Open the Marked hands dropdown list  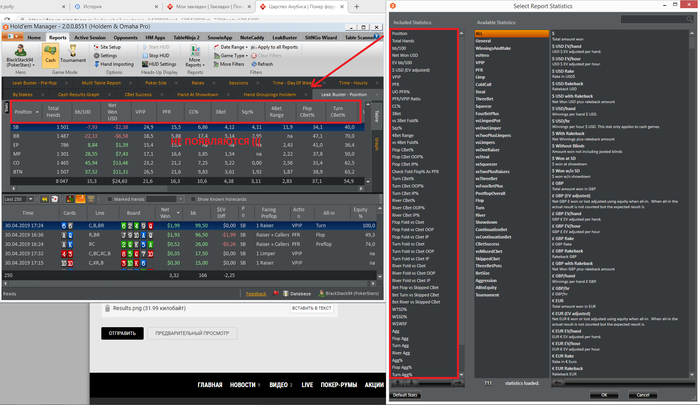click(180, 199)
